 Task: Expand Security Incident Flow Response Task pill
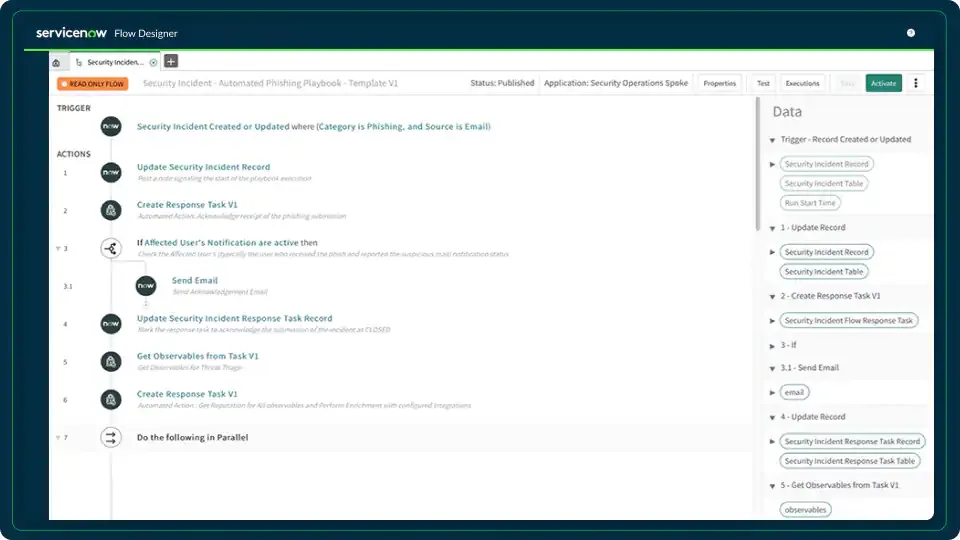[772, 321]
